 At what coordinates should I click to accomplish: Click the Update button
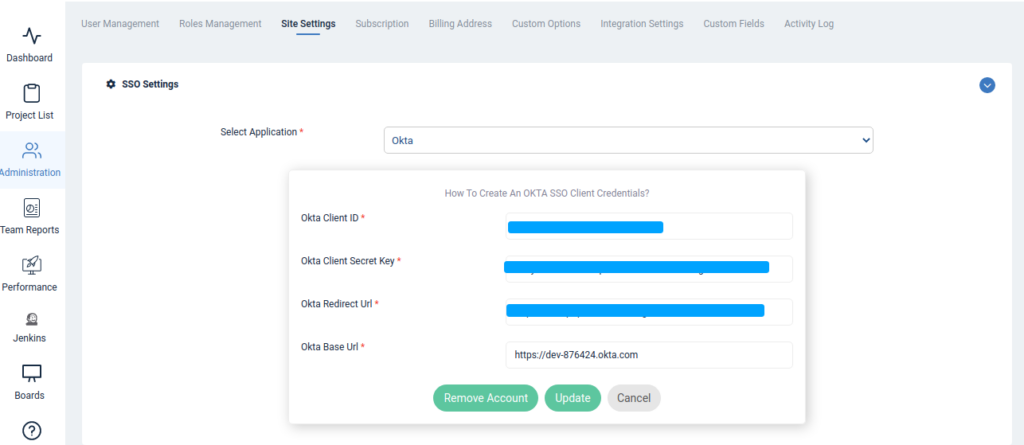[x=573, y=398]
